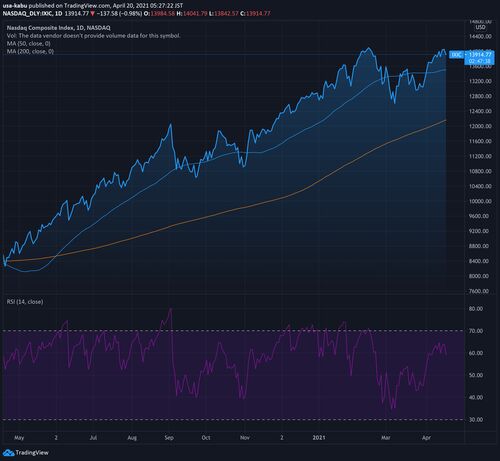Open the TradingView wordmark link
The height and width of the screenshot is (461, 500).
[x=32, y=453]
